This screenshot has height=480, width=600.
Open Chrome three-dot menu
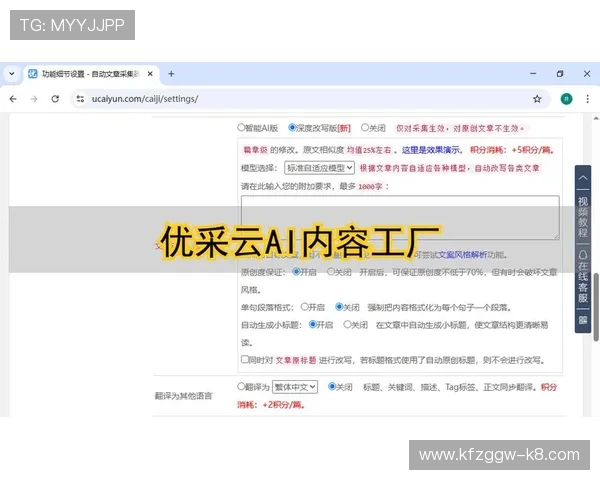pos(587,99)
